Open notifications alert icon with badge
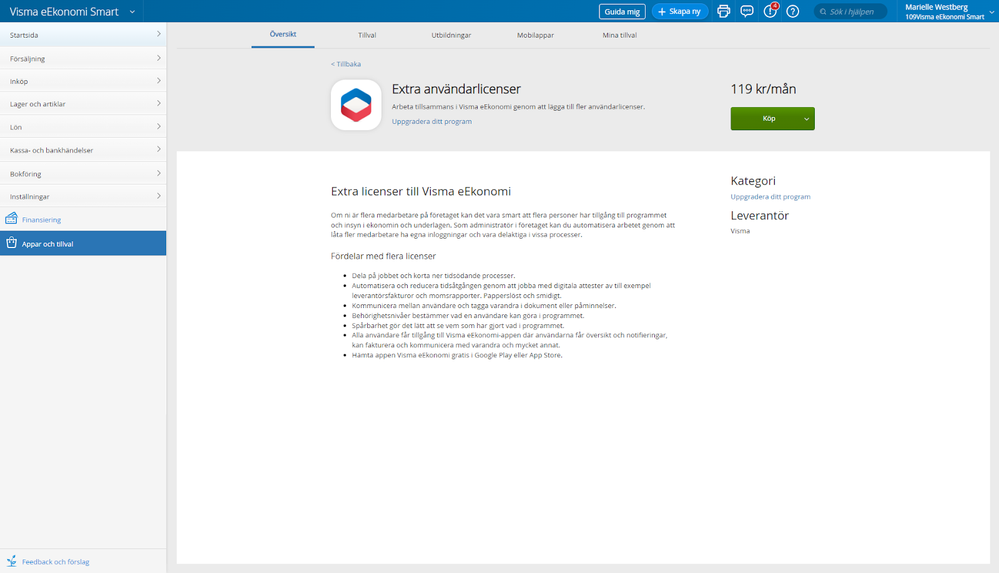The width and height of the screenshot is (999, 573). coord(770,12)
